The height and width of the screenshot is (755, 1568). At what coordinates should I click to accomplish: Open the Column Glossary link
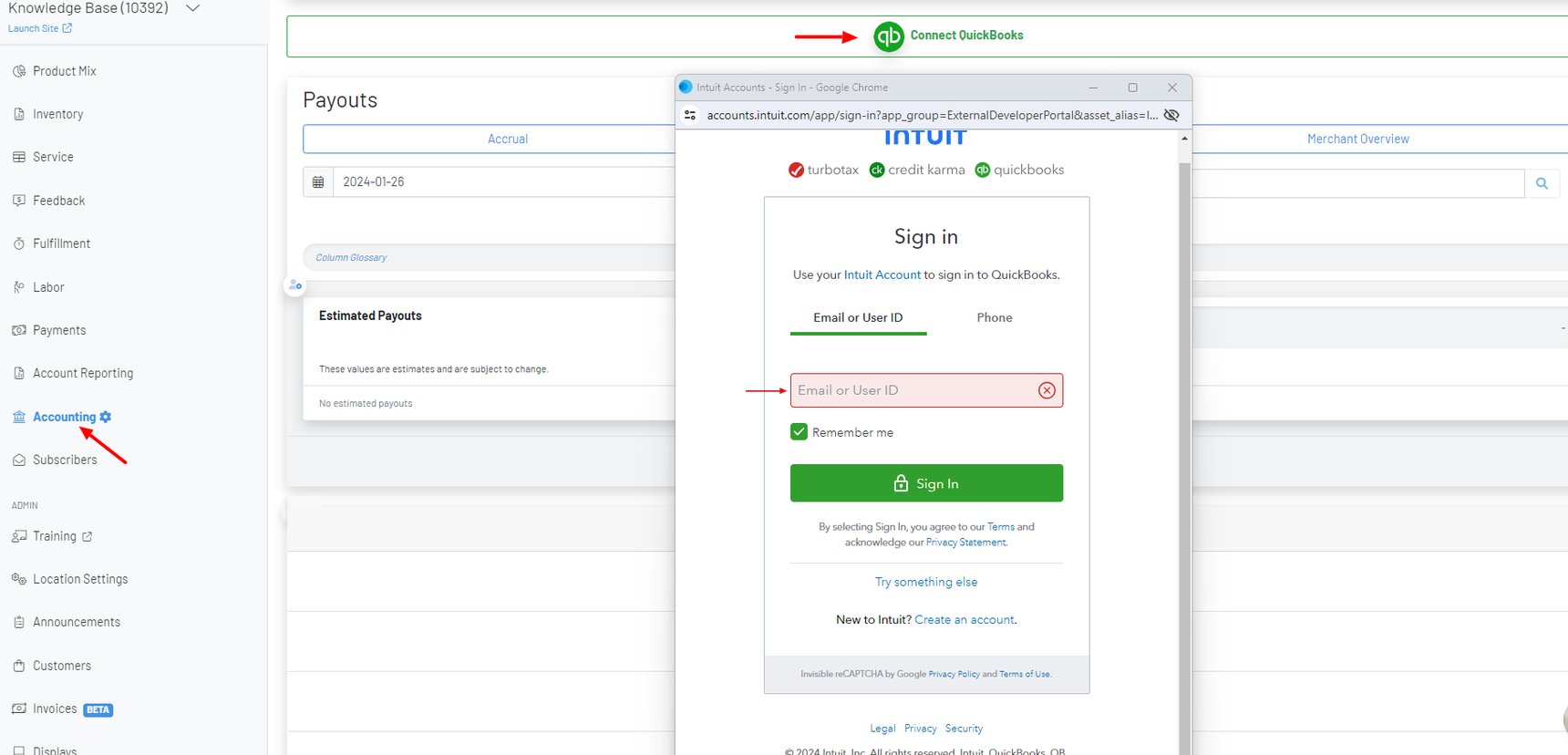(x=351, y=258)
